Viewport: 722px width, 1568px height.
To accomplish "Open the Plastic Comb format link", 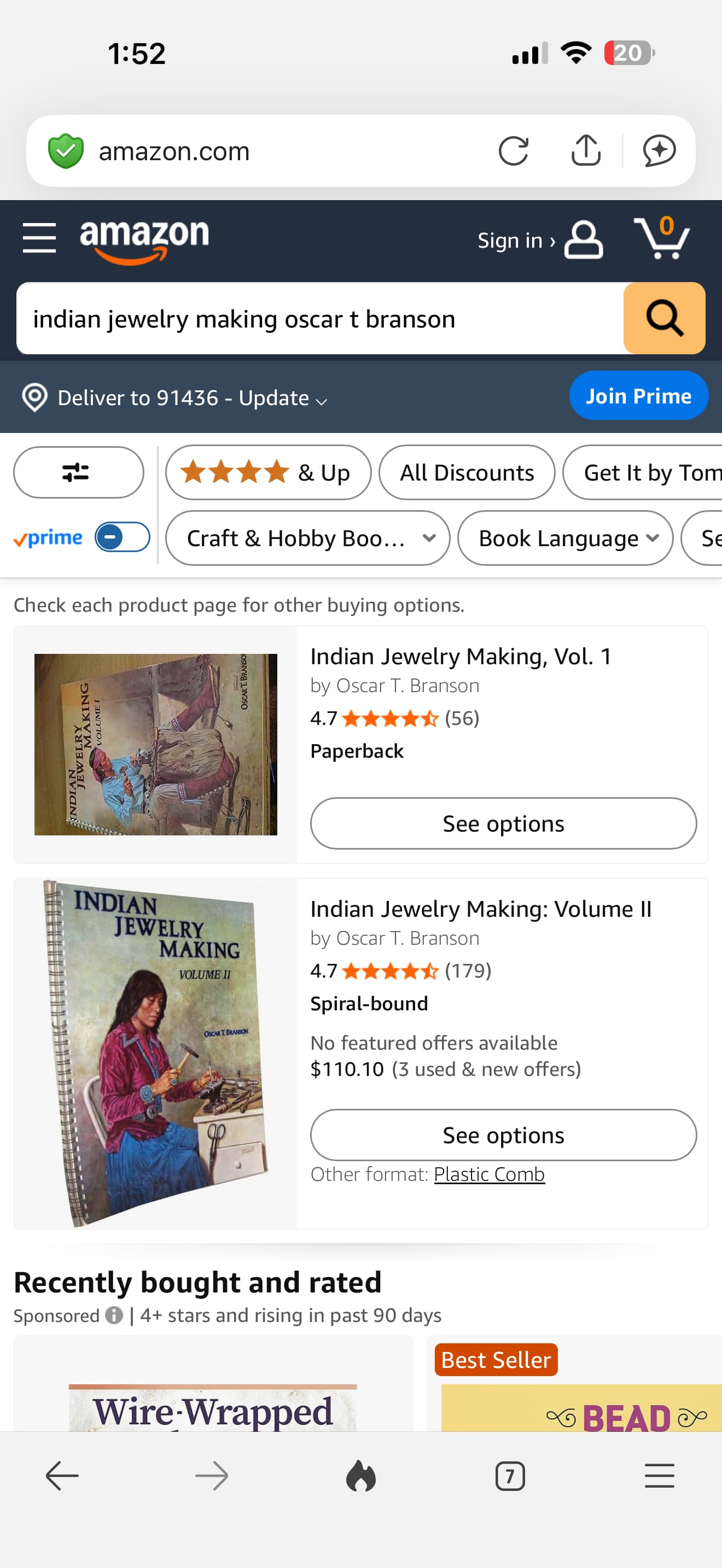I will [x=489, y=1174].
